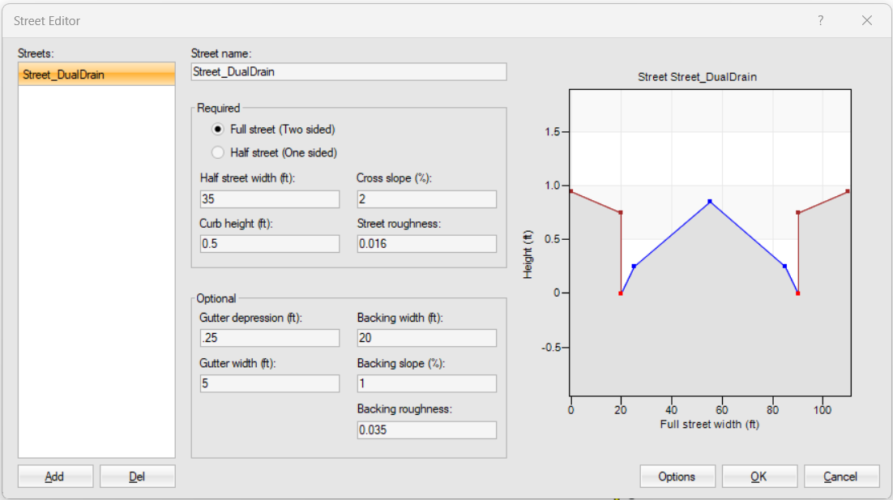
Task: Click the Gutter depression (ft) label
Action: click(x=251, y=318)
